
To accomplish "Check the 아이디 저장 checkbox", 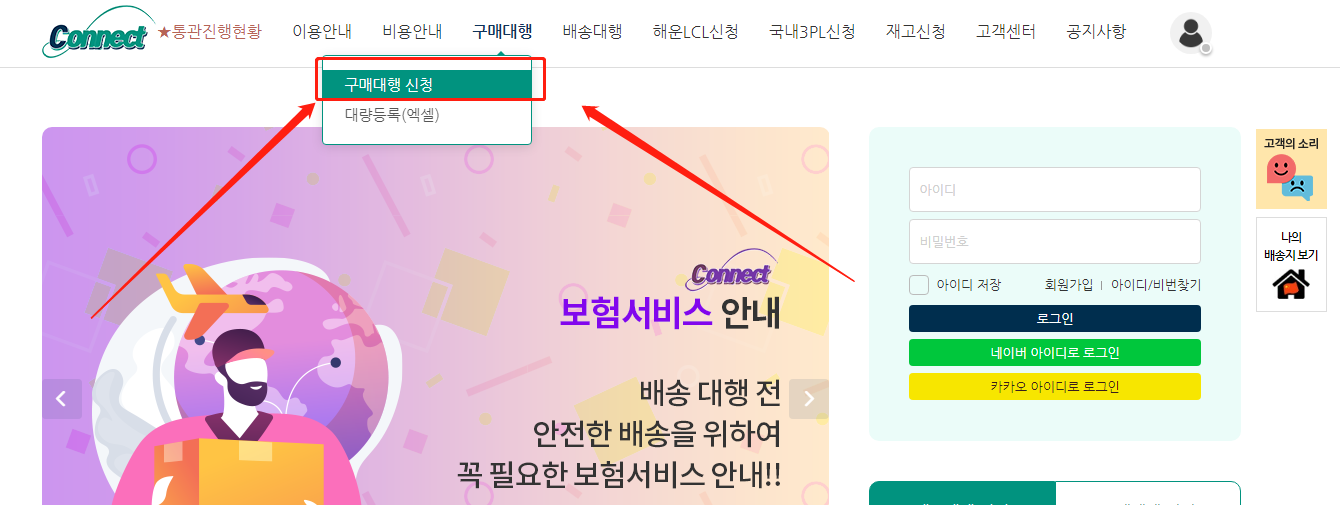I will [919, 285].
